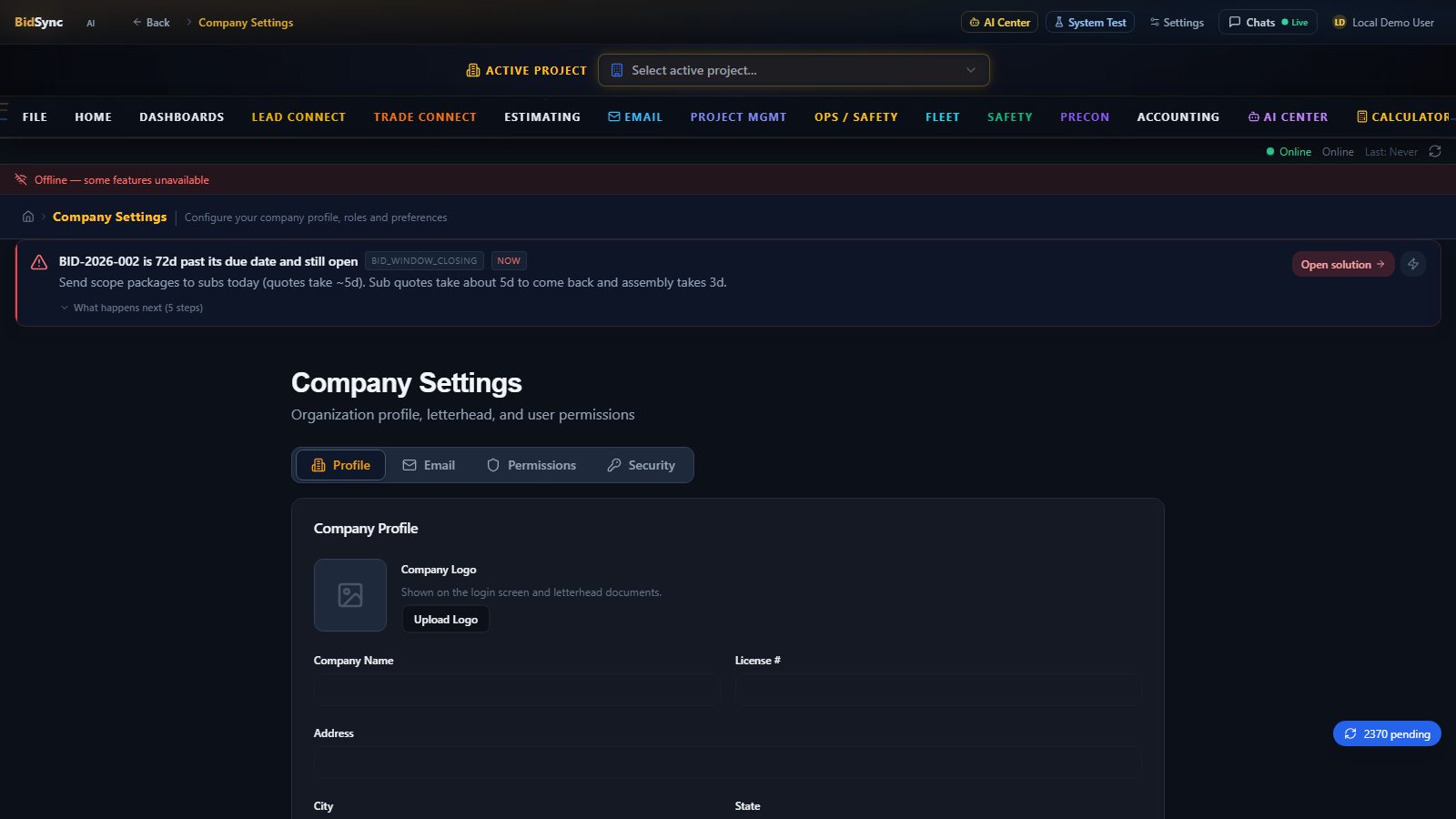The width and height of the screenshot is (1456, 819).
Task: Click the Company Name input field
Action: point(517,690)
